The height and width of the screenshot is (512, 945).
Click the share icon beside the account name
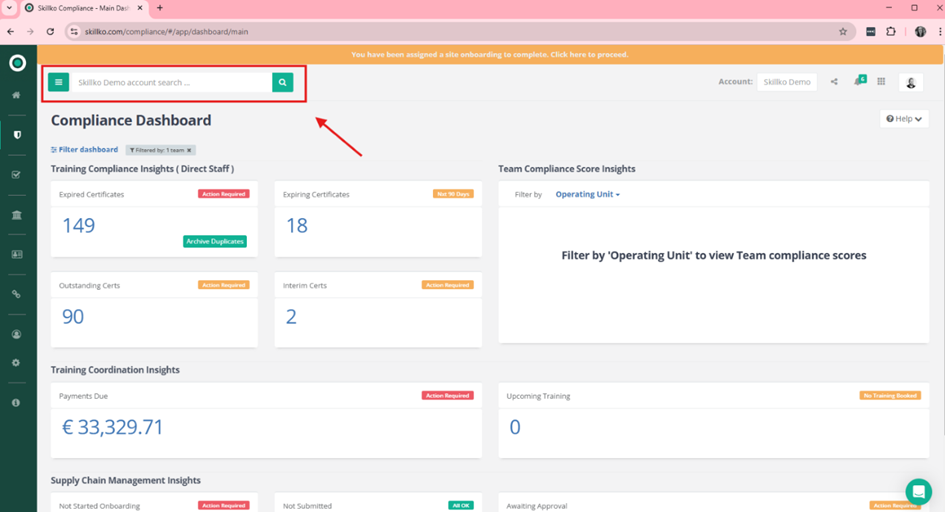(x=834, y=82)
